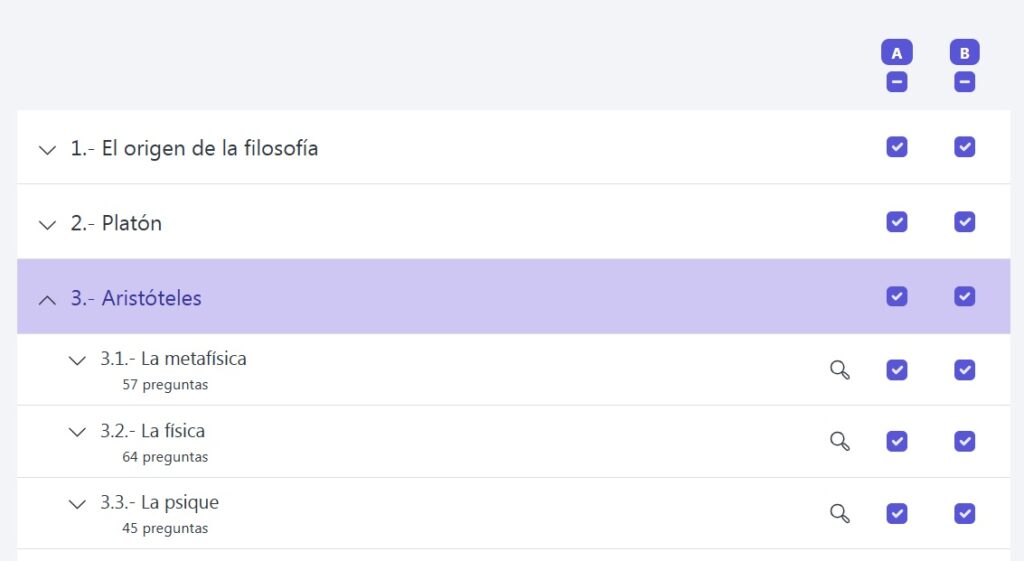Expand the Platón section chevron
The width and height of the screenshot is (1024, 561).
tap(47, 225)
